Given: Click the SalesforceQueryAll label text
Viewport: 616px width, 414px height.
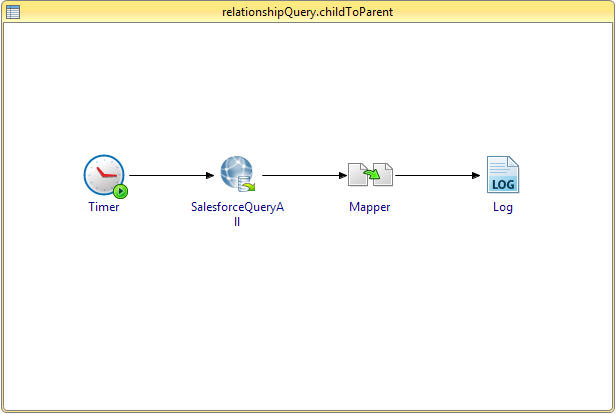Looking at the screenshot, I should [237, 214].
